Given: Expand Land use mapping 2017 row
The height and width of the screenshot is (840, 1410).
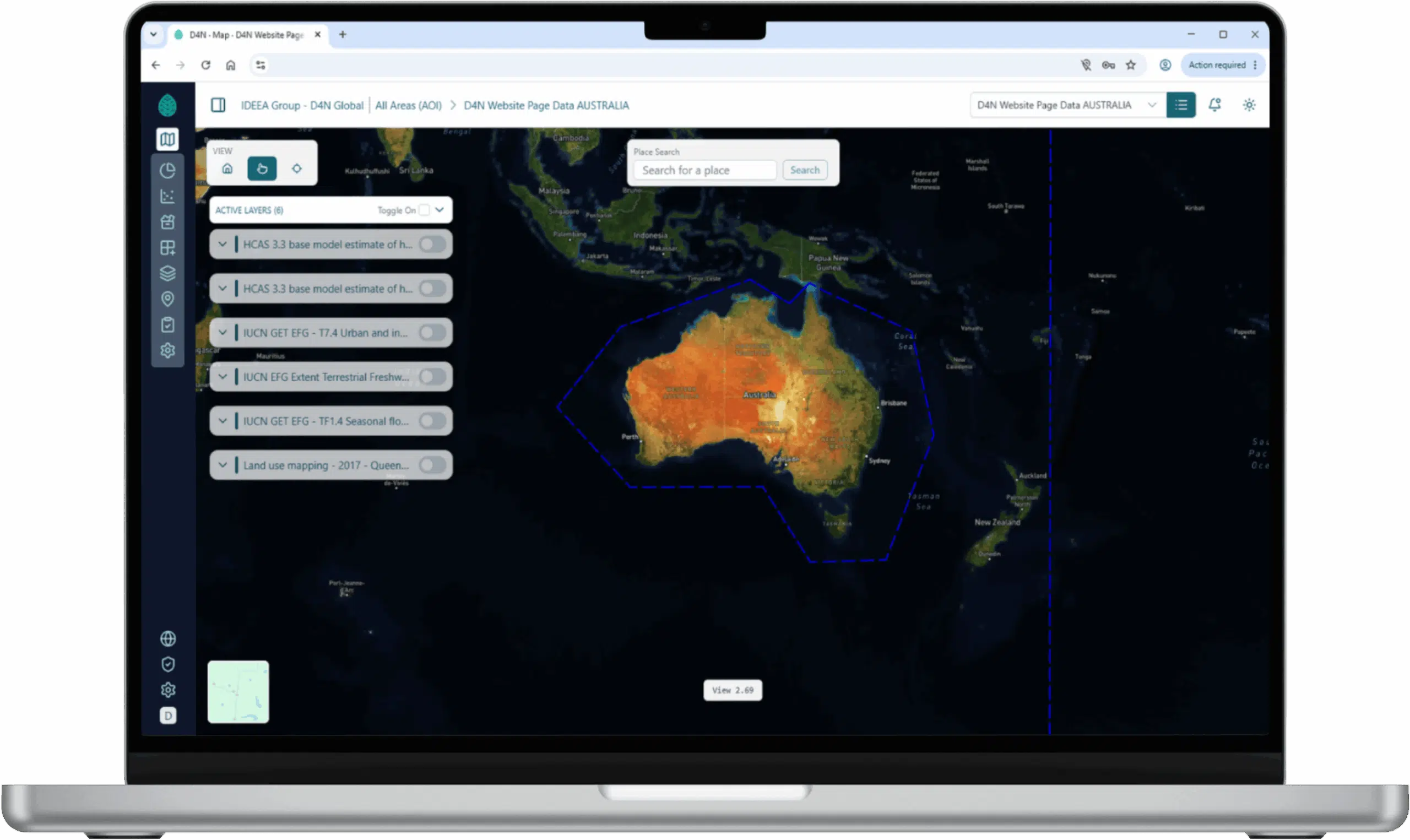Looking at the screenshot, I should click(223, 465).
